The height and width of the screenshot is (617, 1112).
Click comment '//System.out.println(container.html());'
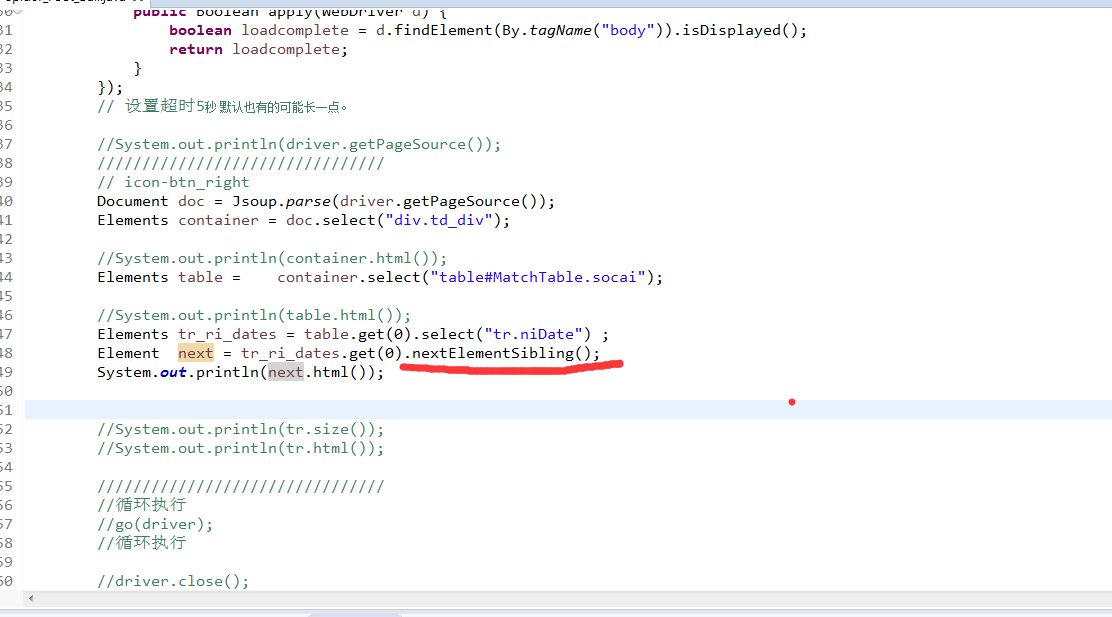pos(272,258)
